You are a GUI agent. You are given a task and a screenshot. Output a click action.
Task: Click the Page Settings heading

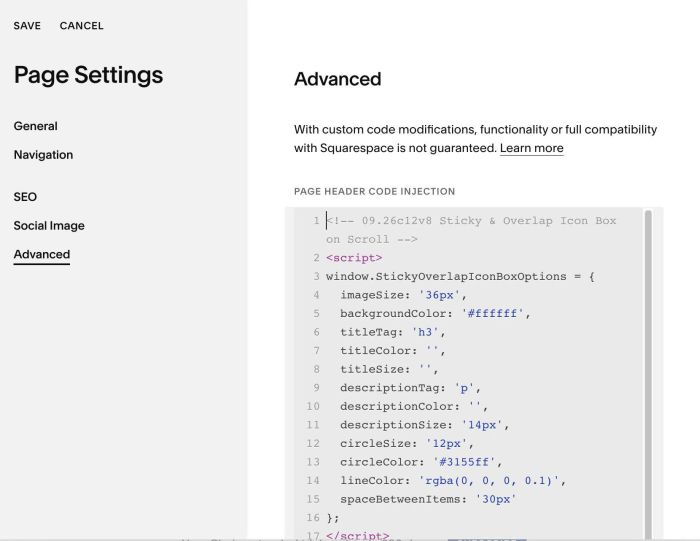(88, 75)
